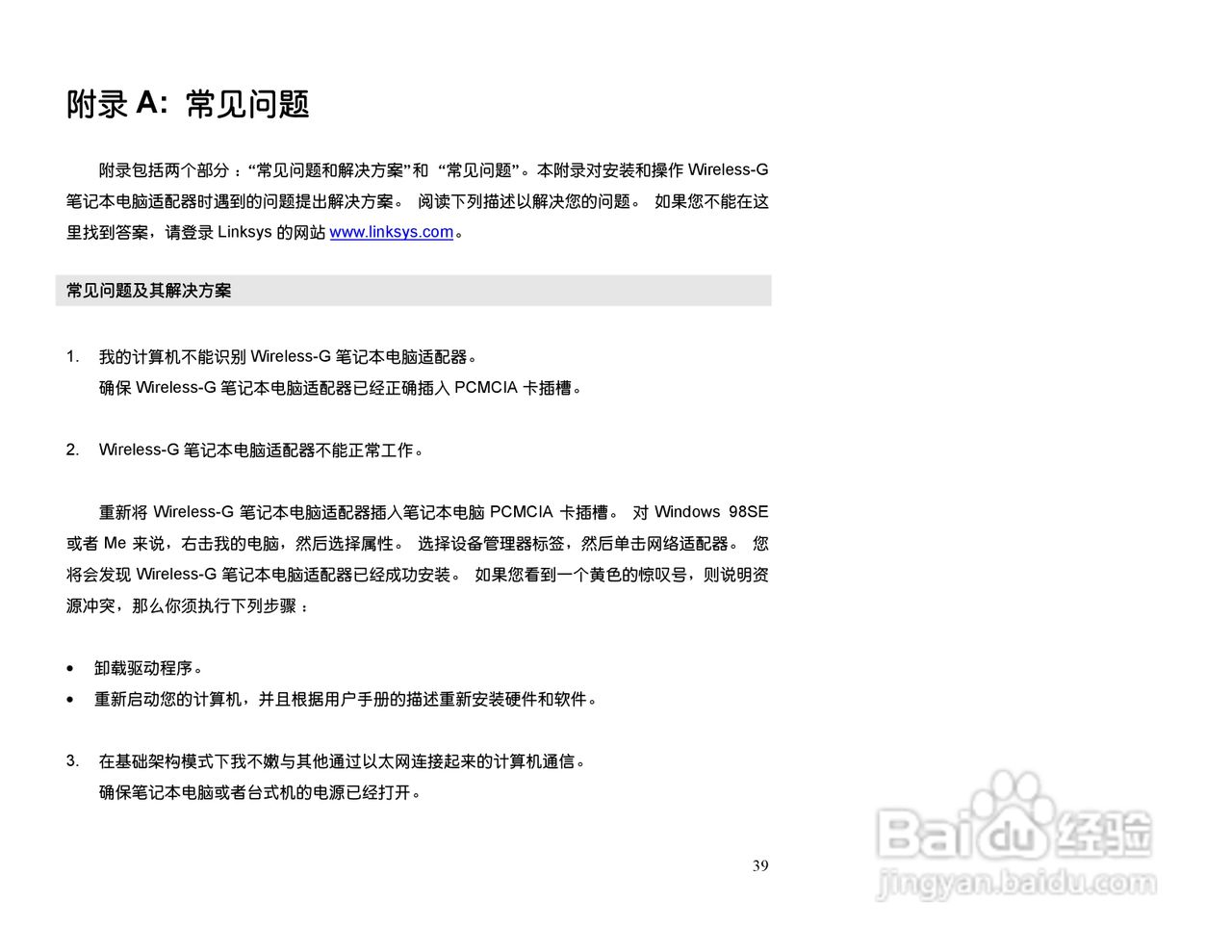Click the page number 39
The image size is (1232, 952).
pos(760,865)
